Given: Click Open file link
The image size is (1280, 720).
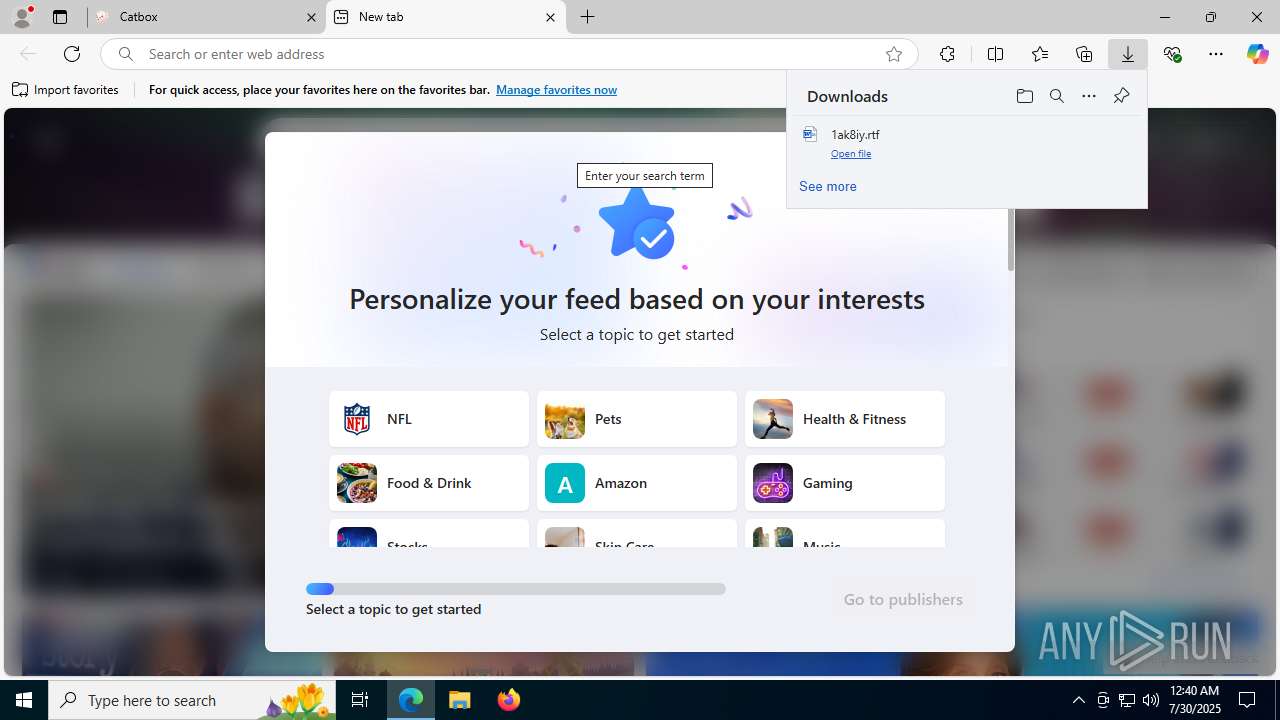Looking at the screenshot, I should 851,154.
